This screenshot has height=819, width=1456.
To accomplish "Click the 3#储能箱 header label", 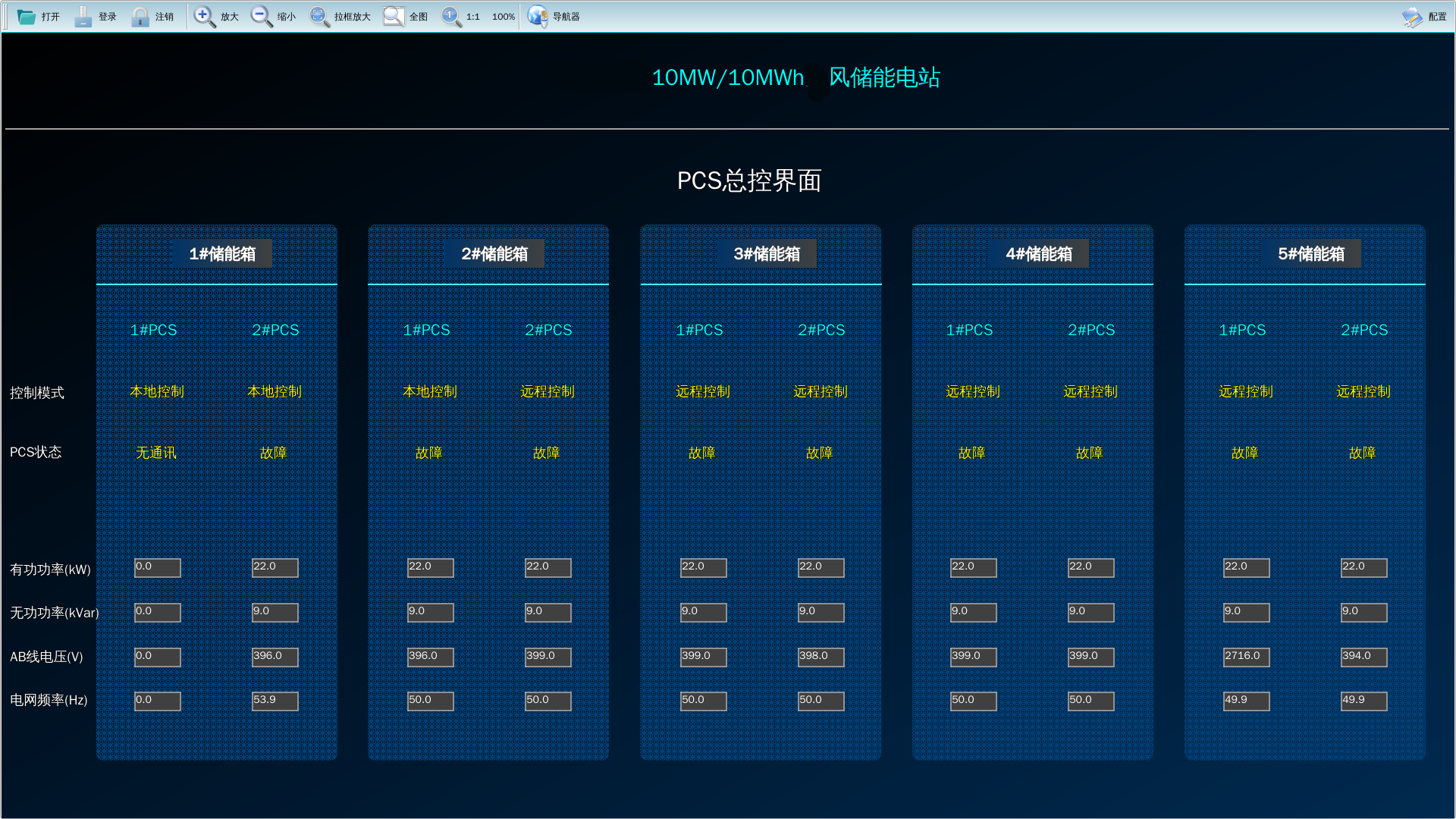I will (767, 254).
